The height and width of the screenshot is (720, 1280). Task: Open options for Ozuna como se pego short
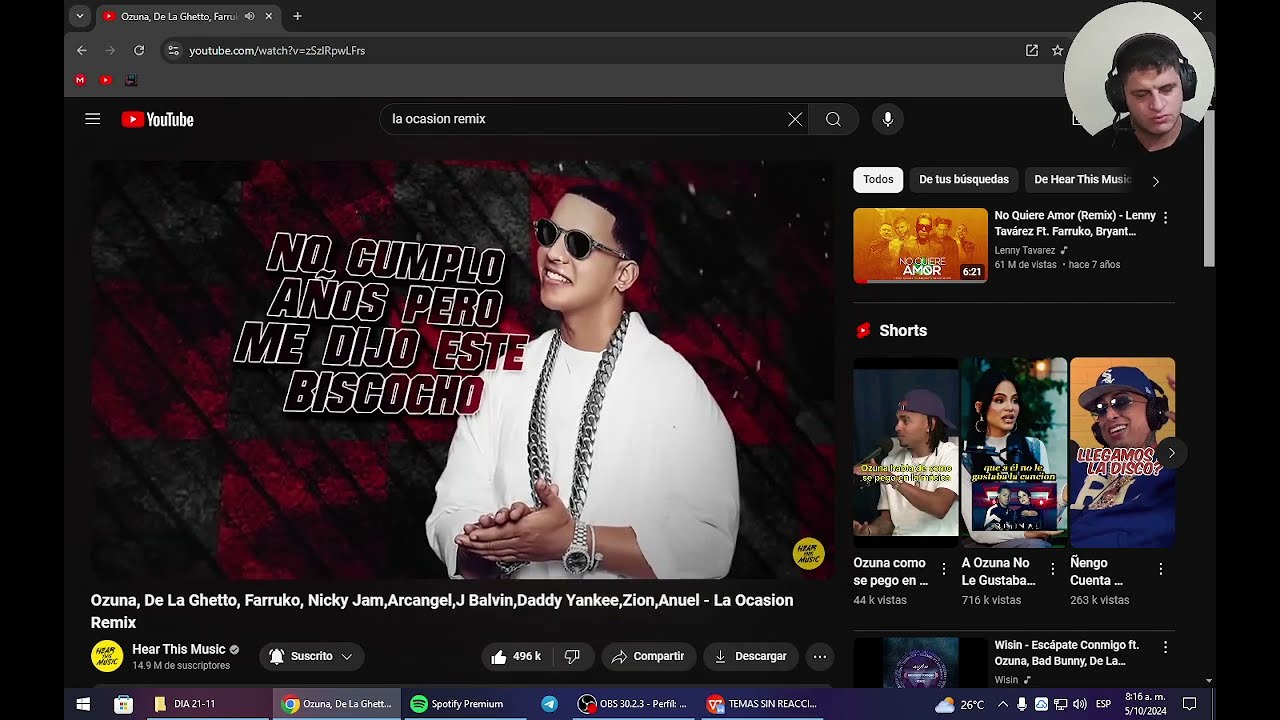943,569
